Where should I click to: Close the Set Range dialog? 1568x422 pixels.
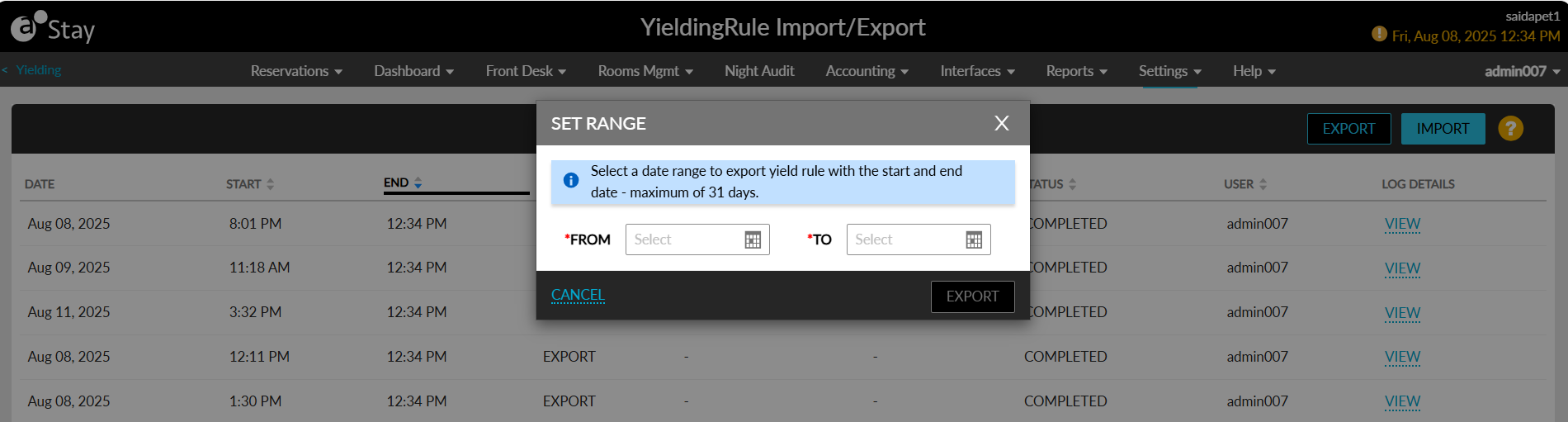pyautogui.click(x=1002, y=123)
